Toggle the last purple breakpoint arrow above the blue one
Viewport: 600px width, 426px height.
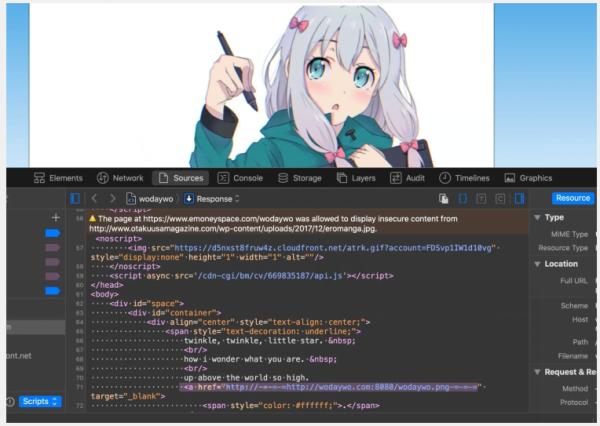[52, 276]
